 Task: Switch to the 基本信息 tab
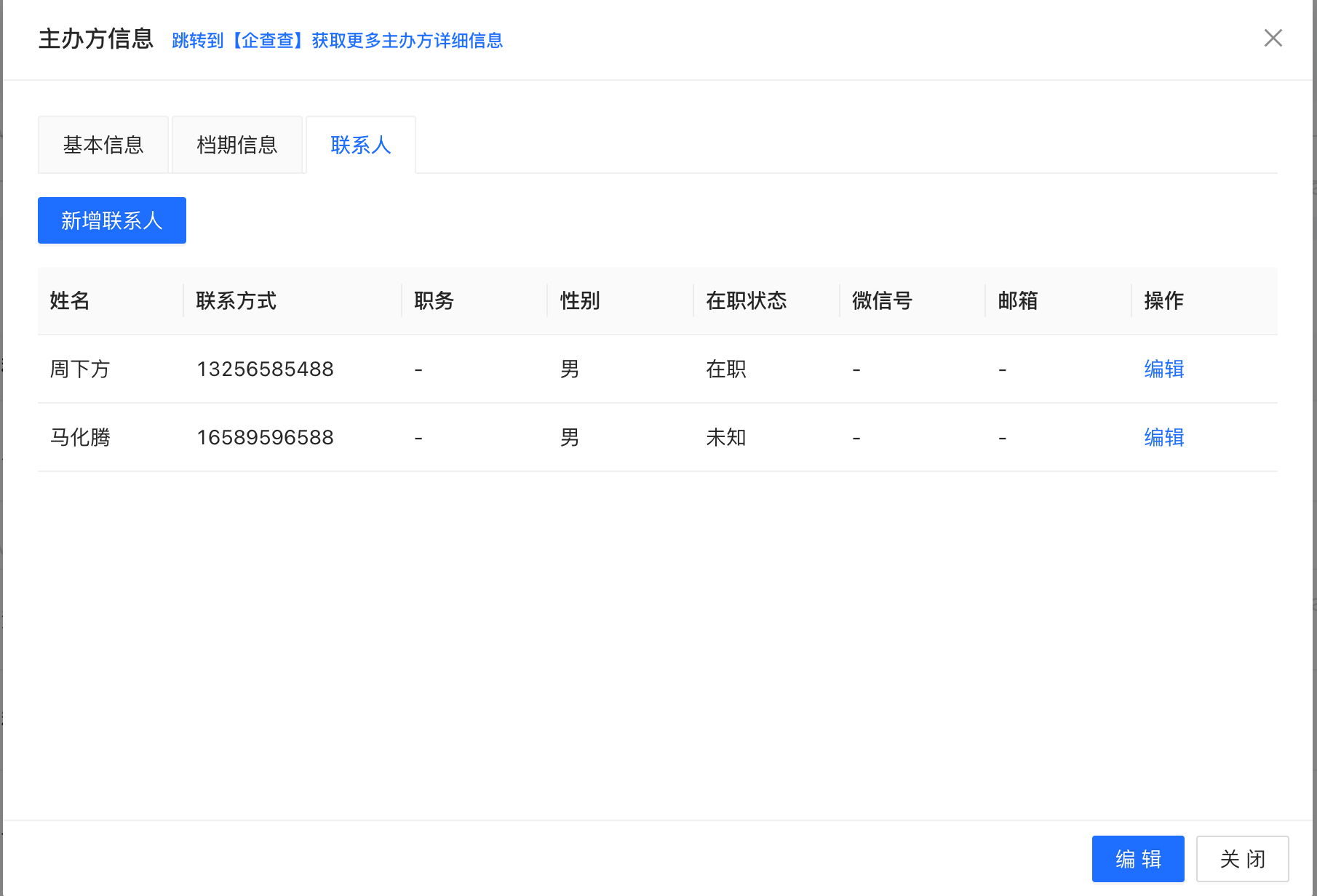103,145
